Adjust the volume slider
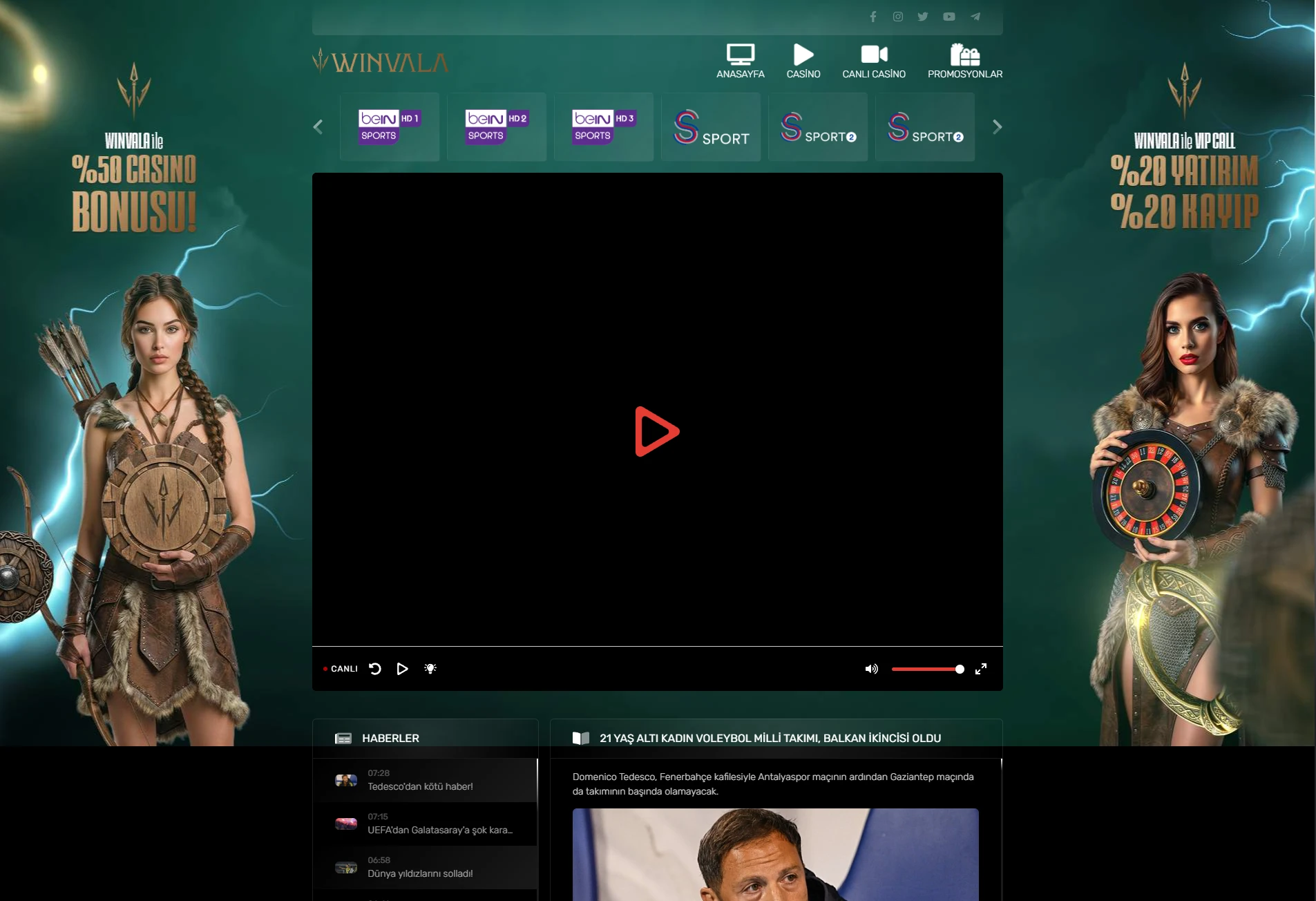The width and height of the screenshot is (1316, 901). pyautogui.click(x=928, y=669)
